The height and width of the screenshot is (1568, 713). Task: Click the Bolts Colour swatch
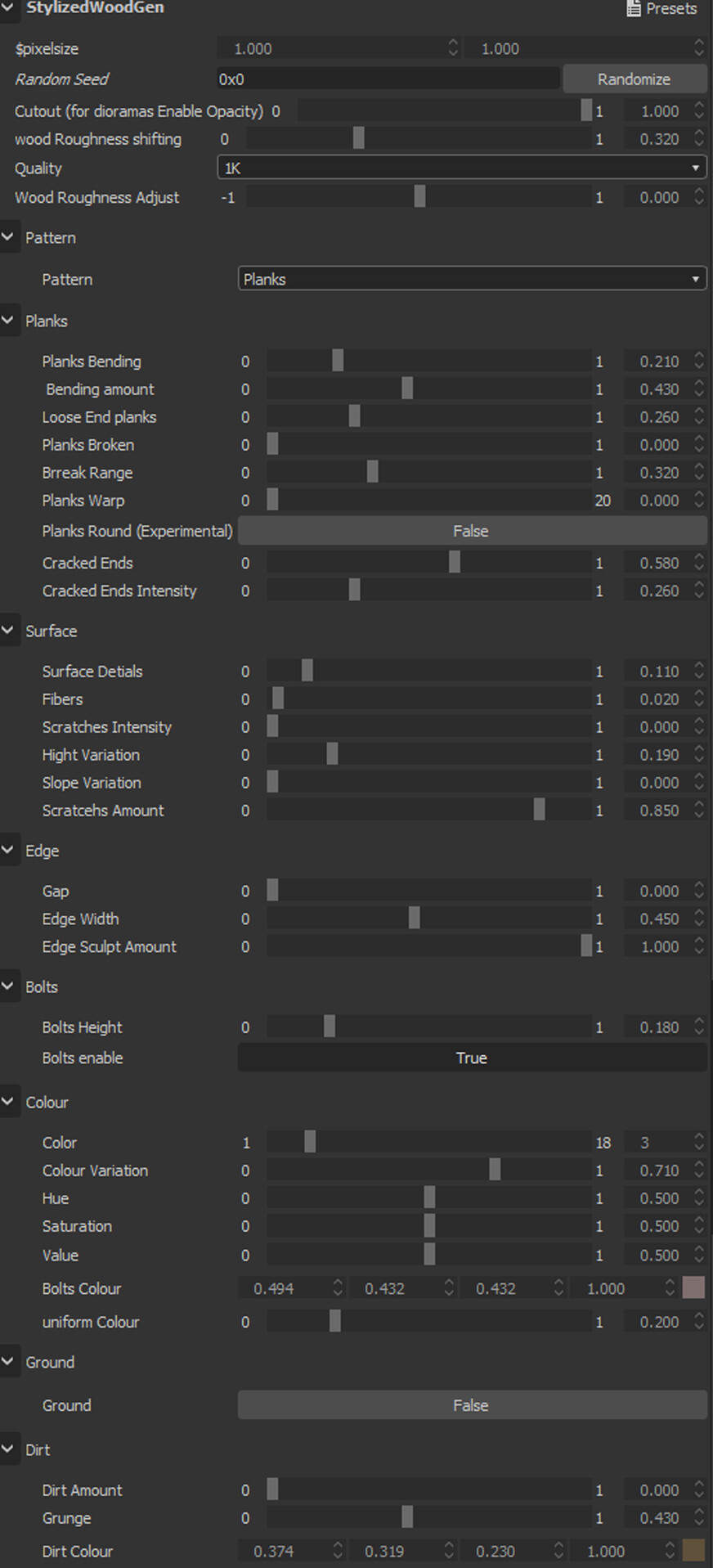693,1287
